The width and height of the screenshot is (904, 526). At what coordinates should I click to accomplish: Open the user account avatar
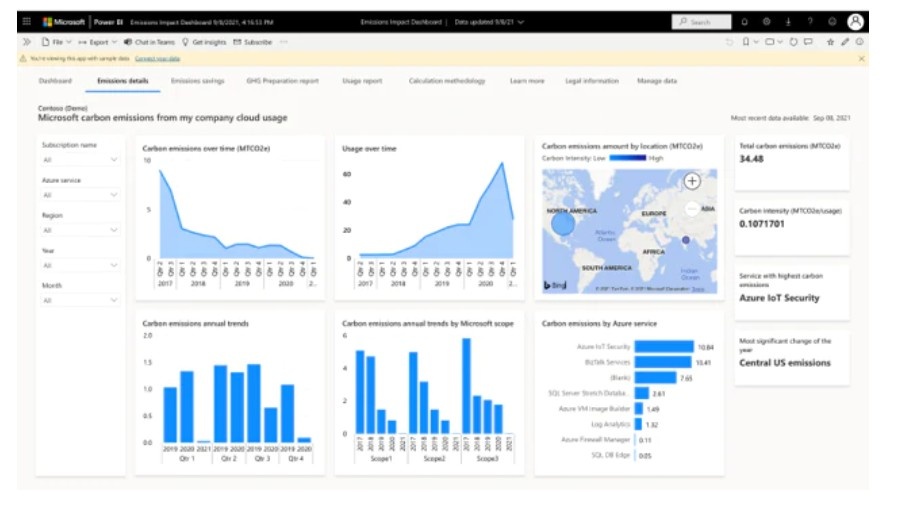tap(856, 22)
